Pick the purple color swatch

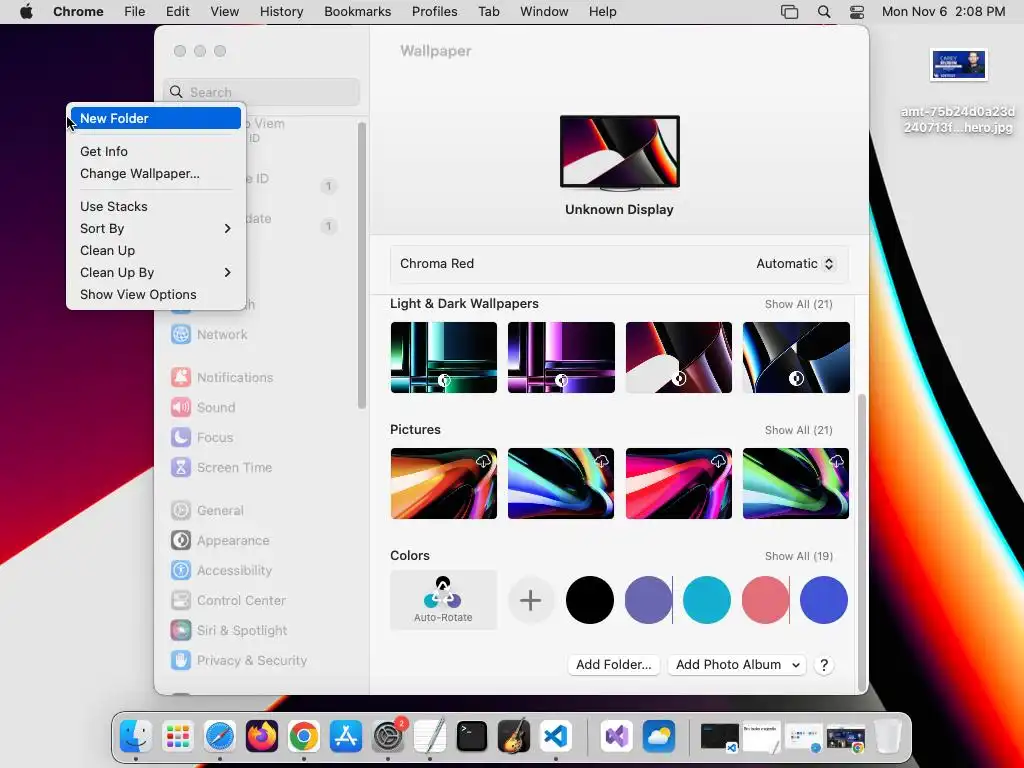648,600
